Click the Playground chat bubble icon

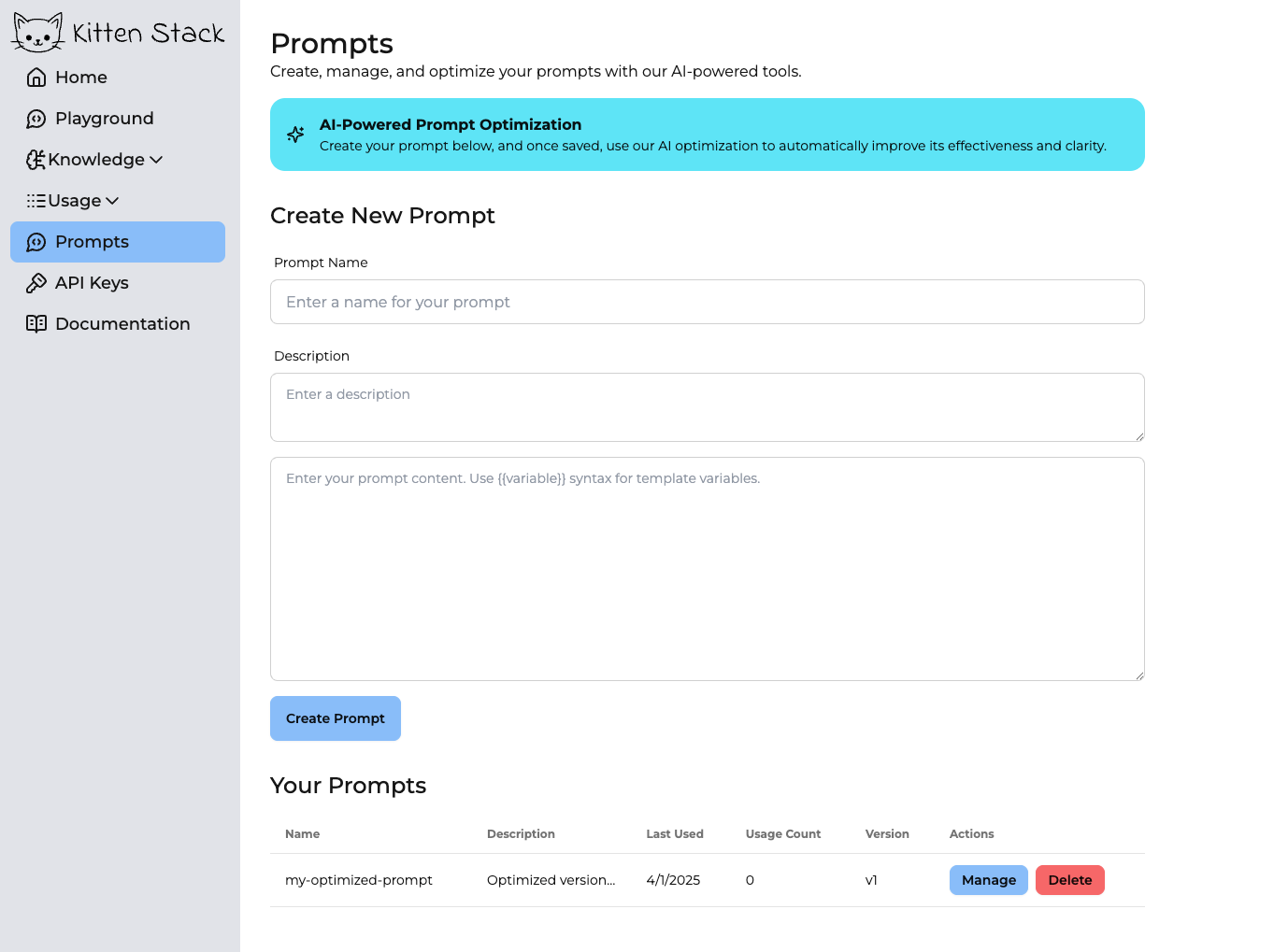click(x=36, y=119)
